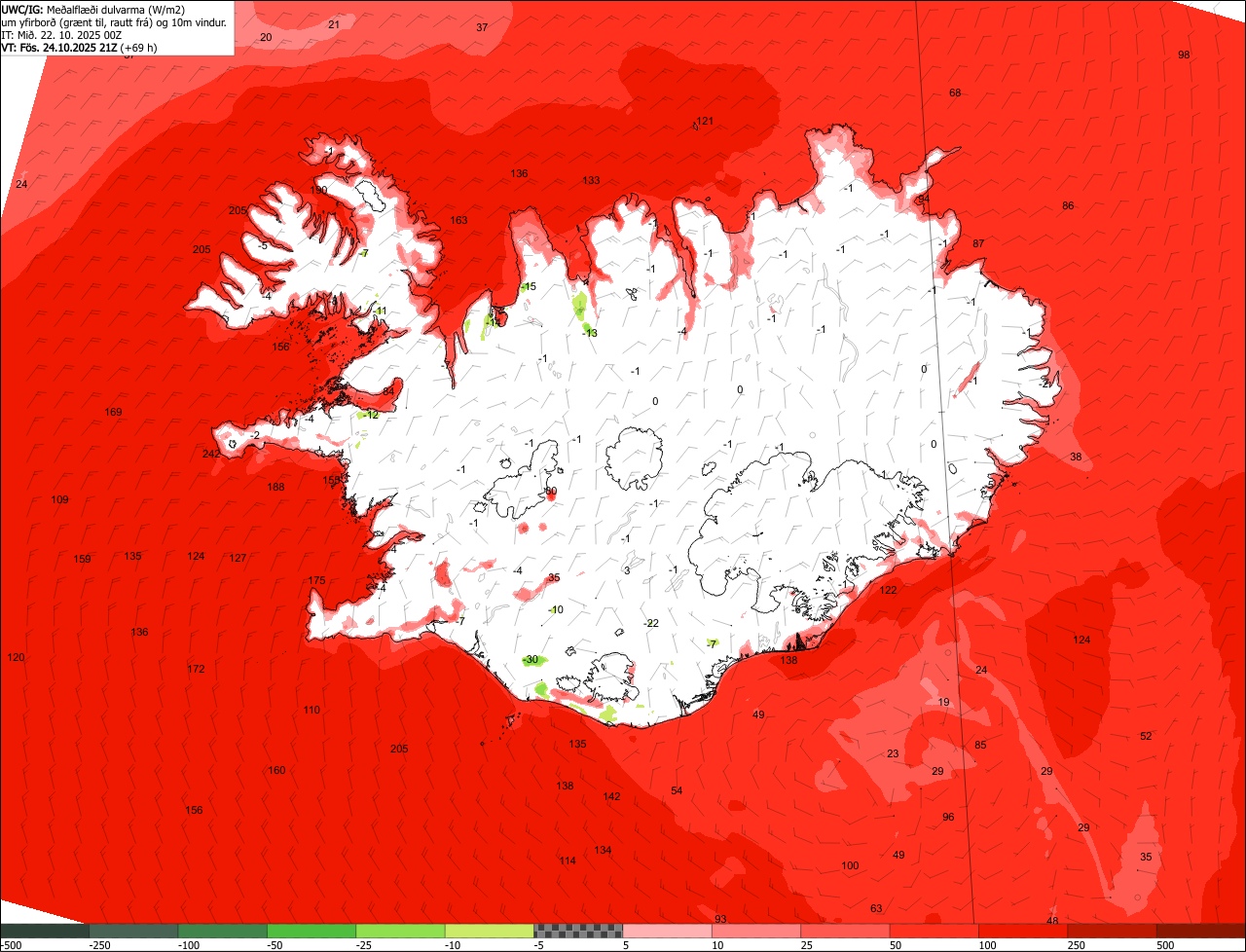Click the map value 85

tap(980, 746)
